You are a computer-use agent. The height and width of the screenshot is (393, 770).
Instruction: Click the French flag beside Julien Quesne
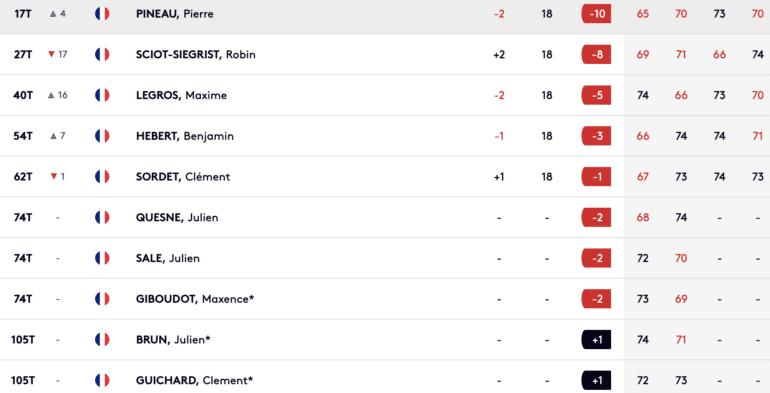click(102, 217)
